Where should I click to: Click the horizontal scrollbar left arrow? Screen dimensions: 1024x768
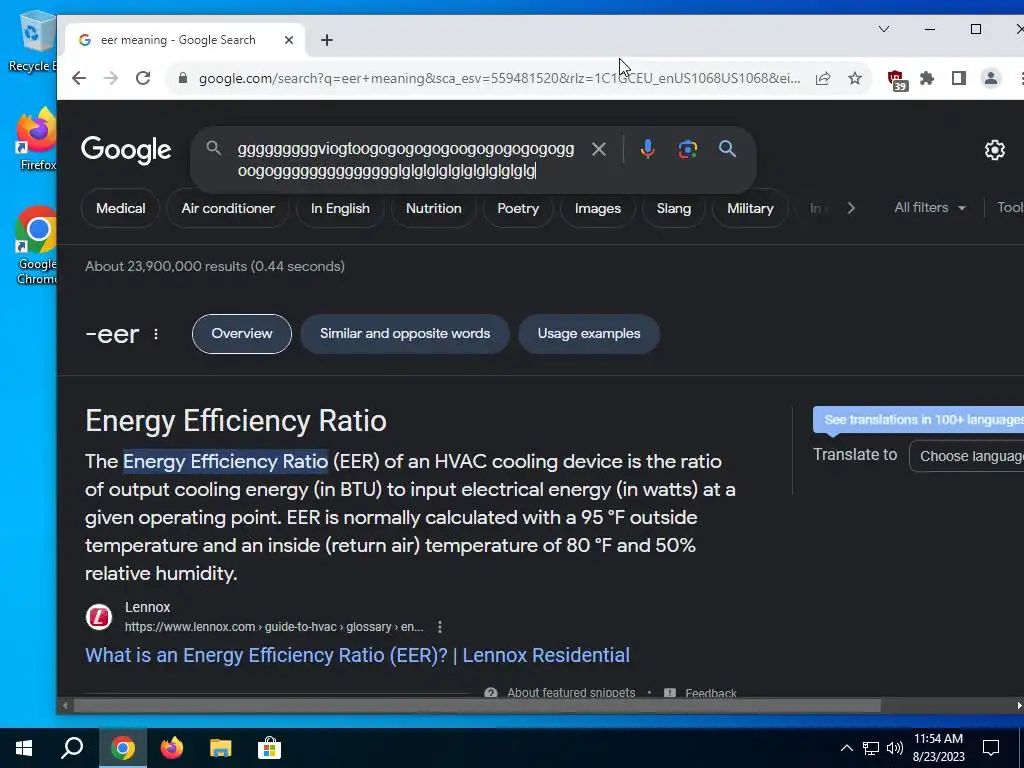point(64,706)
